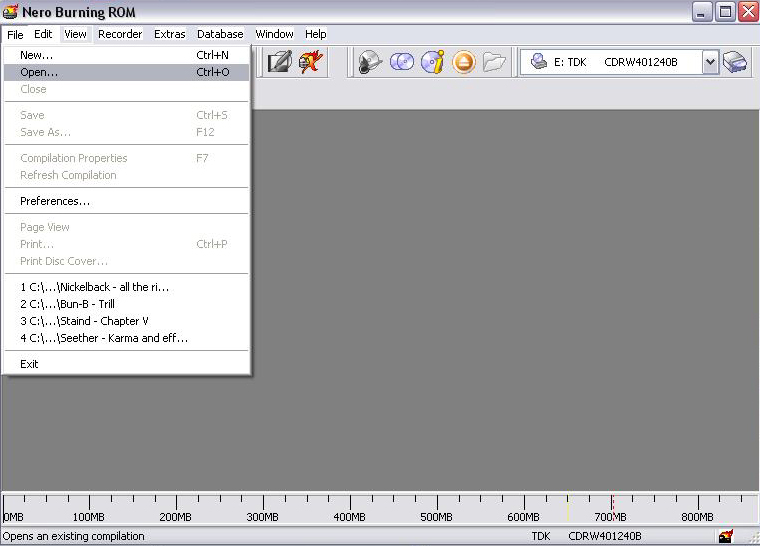760x546 pixels.
Task: Open recent file Staind - Chapter V
Action: [x=127, y=321]
